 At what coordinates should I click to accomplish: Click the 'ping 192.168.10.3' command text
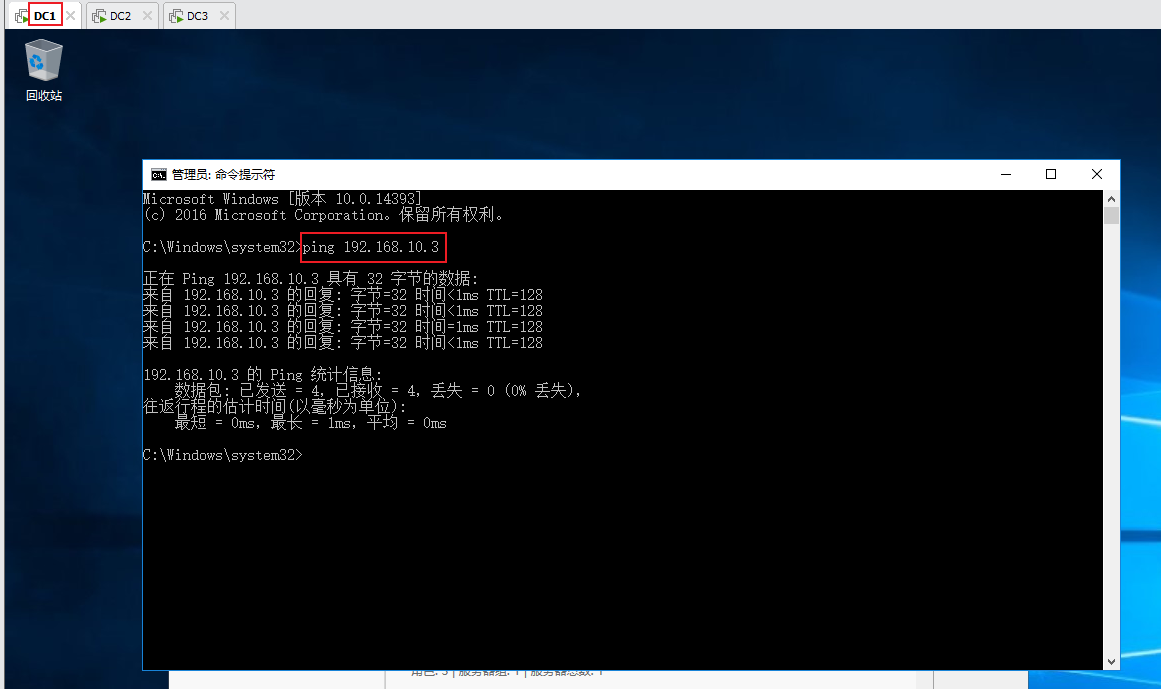coord(370,247)
